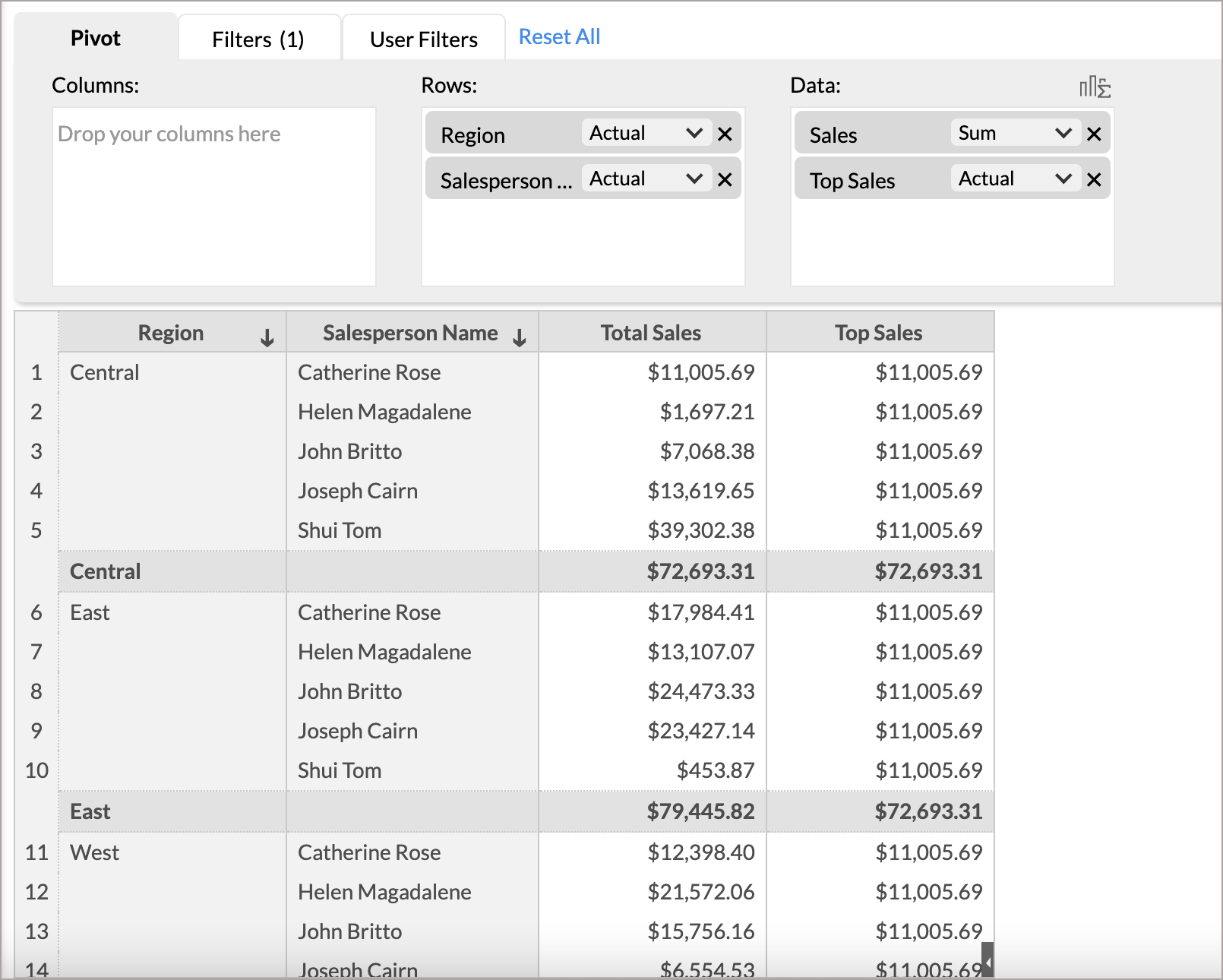Switch to the User Filters tab
The image size is (1223, 980).
pyautogui.click(x=423, y=39)
